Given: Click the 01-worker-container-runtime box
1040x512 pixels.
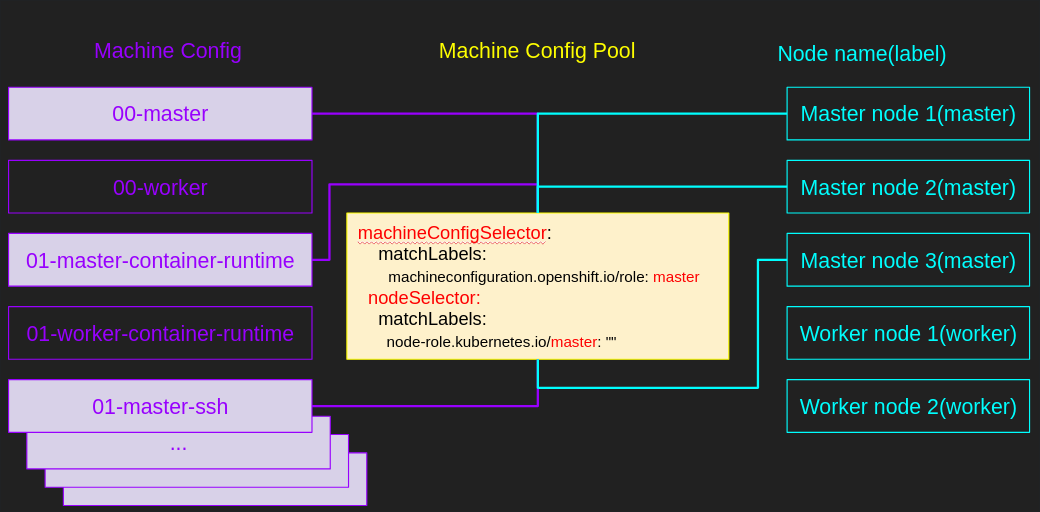Looking at the screenshot, I should (x=160, y=333).
